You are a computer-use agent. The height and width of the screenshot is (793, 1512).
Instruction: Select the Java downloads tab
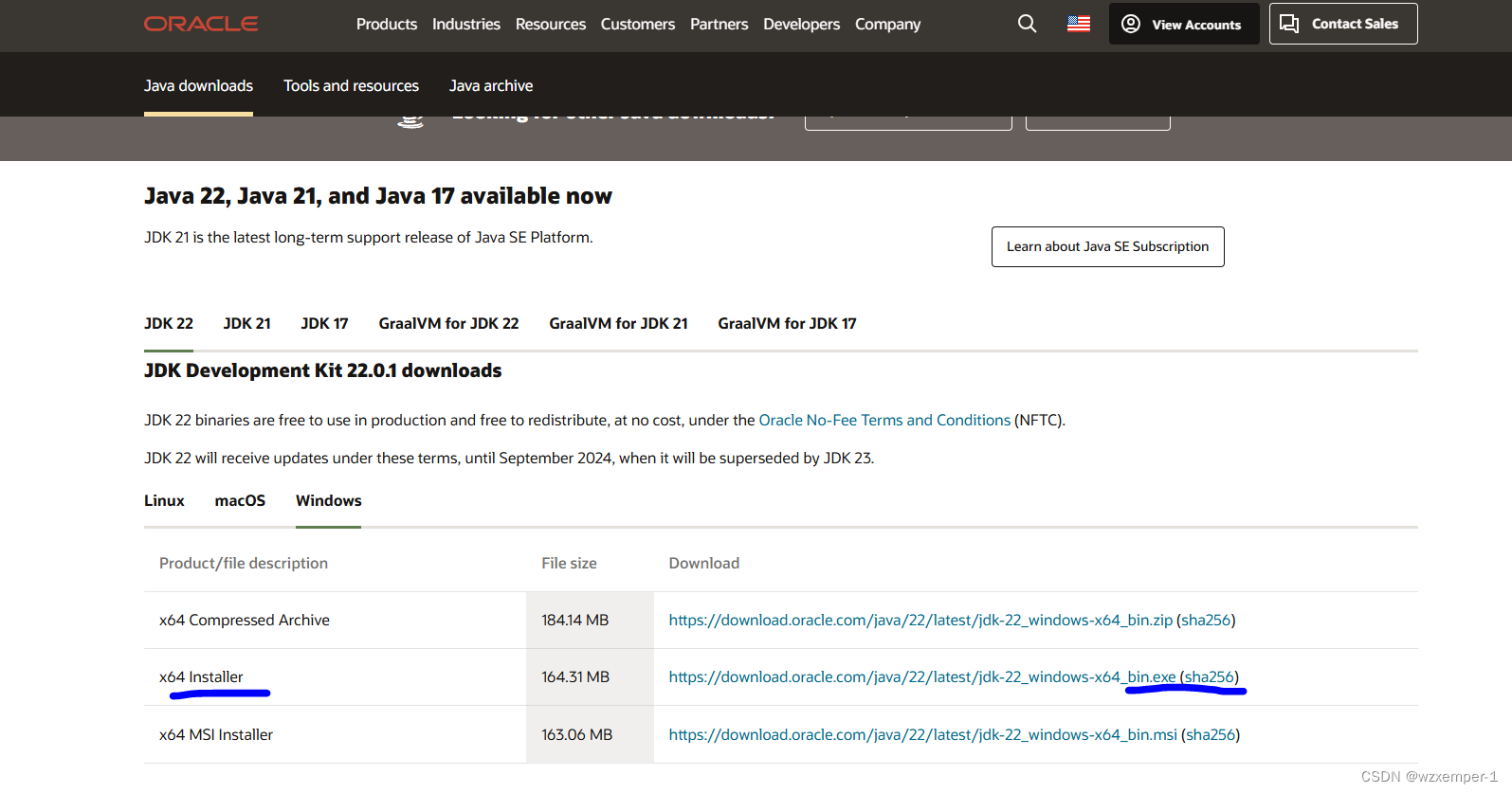tap(198, 85)
